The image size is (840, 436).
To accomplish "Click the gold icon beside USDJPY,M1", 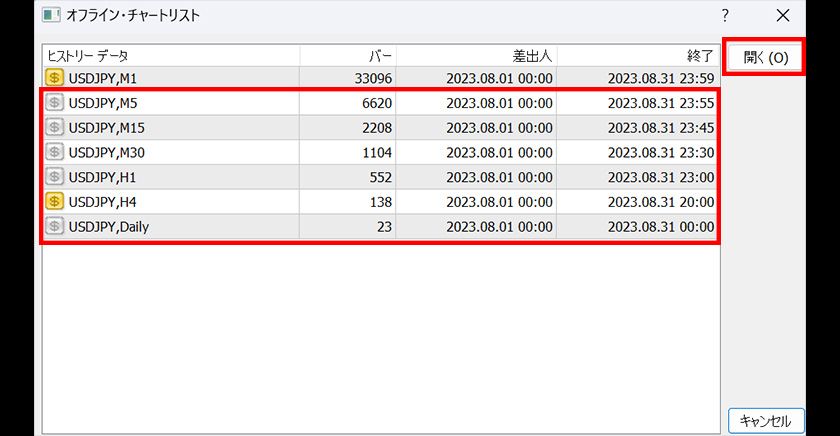I will (x=55, y=77).
